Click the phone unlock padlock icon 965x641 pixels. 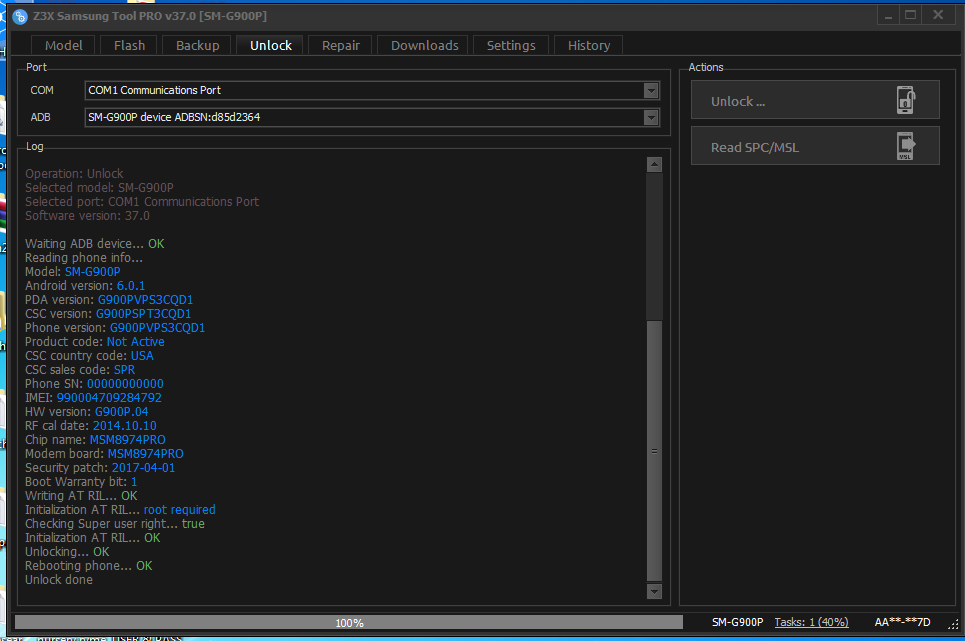click(x=905, y=100)
